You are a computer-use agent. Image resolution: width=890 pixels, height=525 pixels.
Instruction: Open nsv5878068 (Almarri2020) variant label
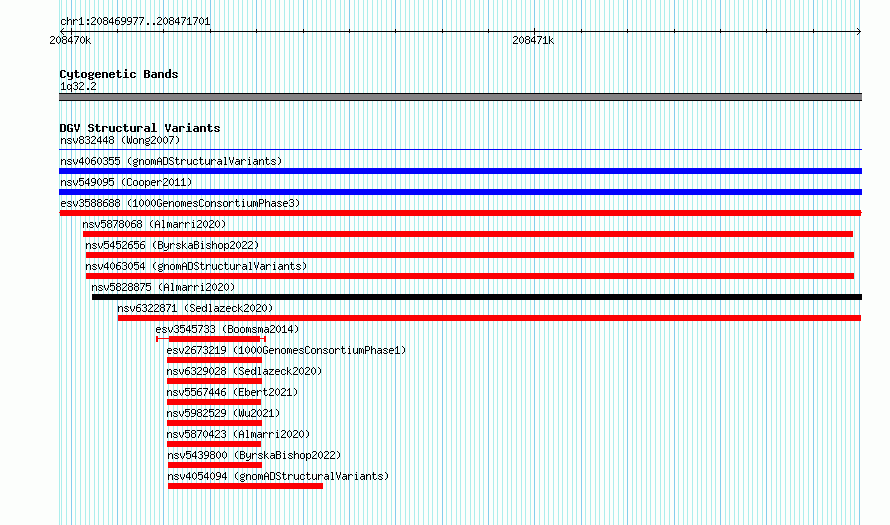pos(154,224)
